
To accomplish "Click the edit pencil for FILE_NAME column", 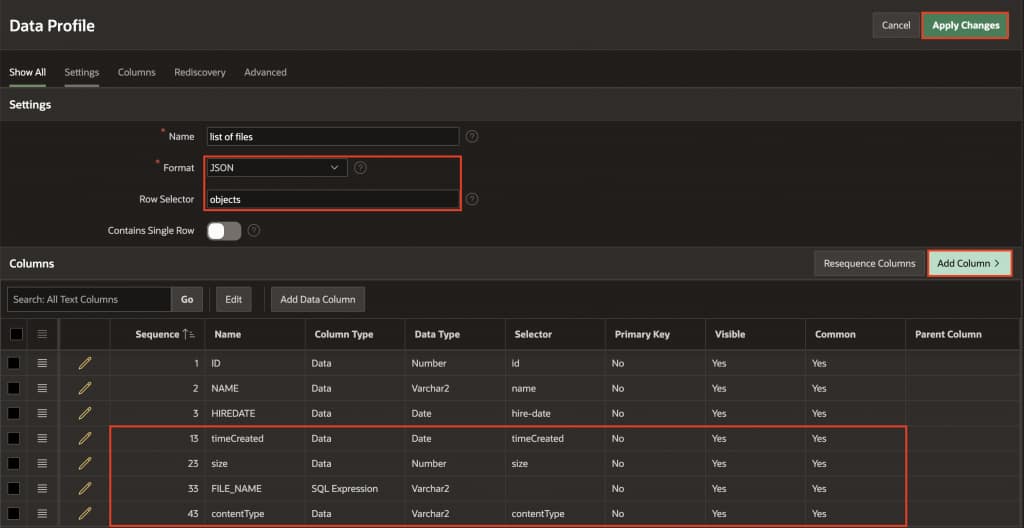I will [x=85, y=488].
